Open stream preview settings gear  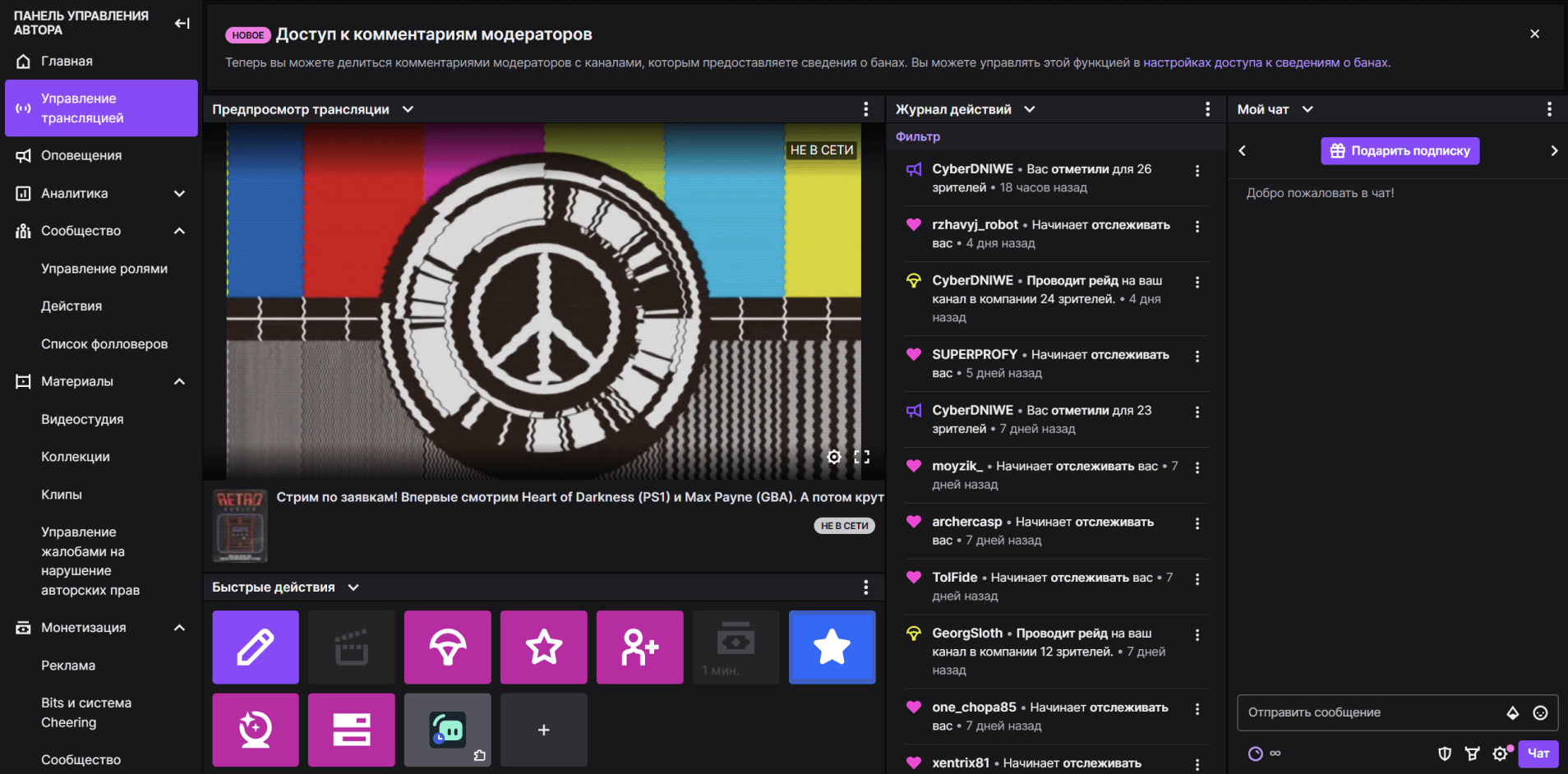pos(834,457)
